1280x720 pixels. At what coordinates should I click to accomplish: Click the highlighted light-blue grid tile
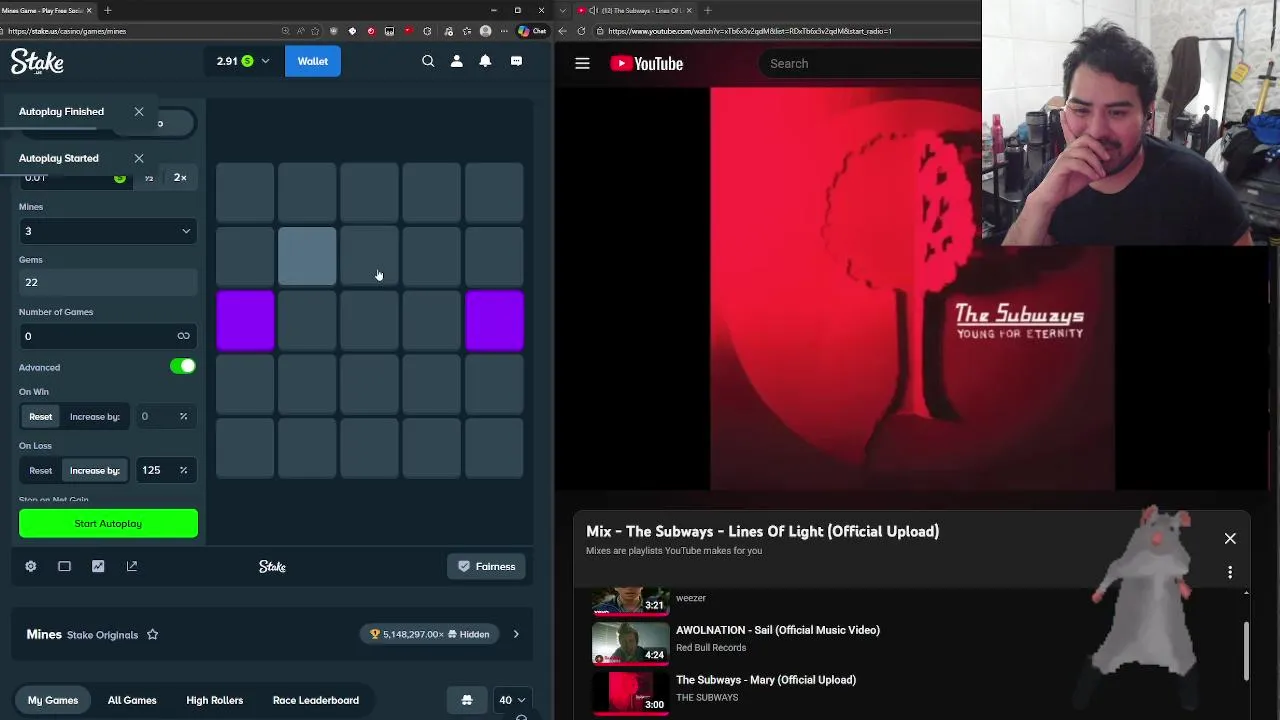tap(307, 256)
